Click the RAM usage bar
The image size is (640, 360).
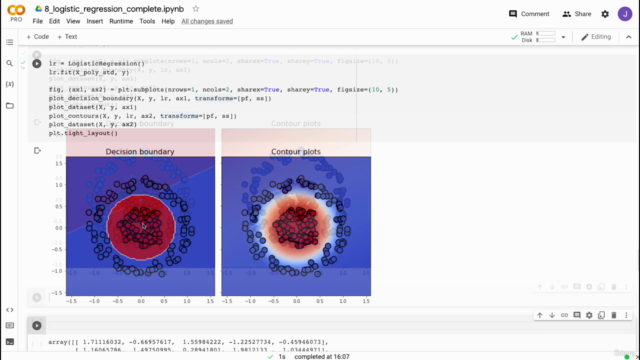(x=546, y=33)
